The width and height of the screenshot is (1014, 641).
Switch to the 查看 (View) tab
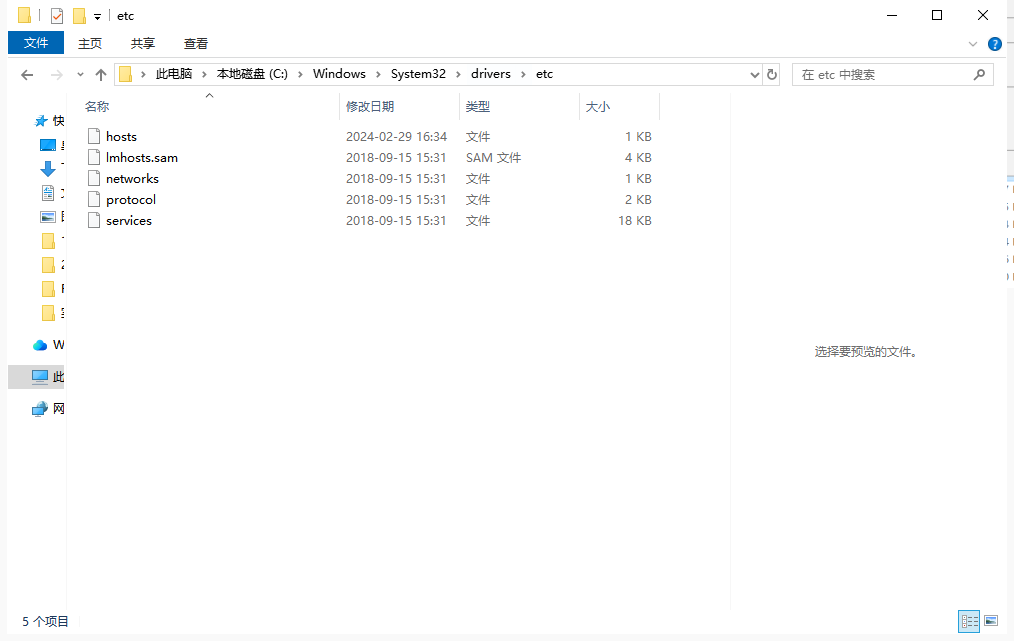pos(196,43)
